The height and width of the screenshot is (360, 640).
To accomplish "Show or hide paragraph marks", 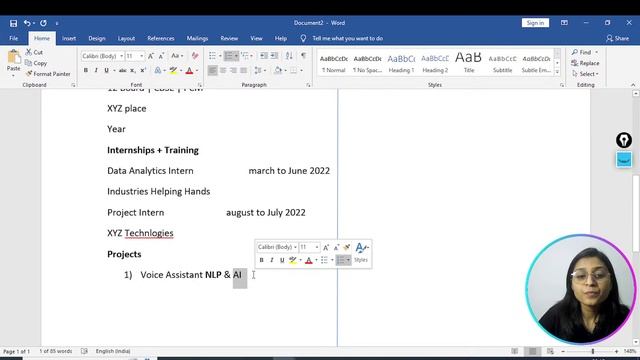I will [x=303, y=56].
